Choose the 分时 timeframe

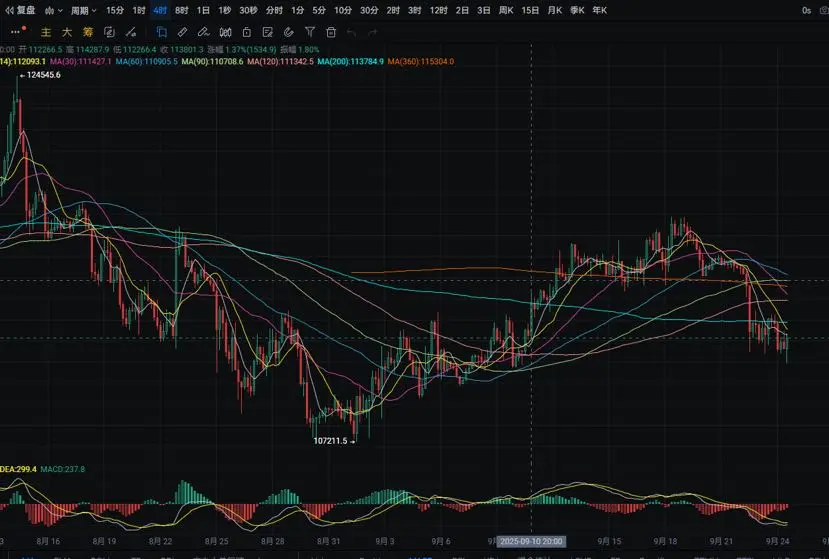click(274, 10)
